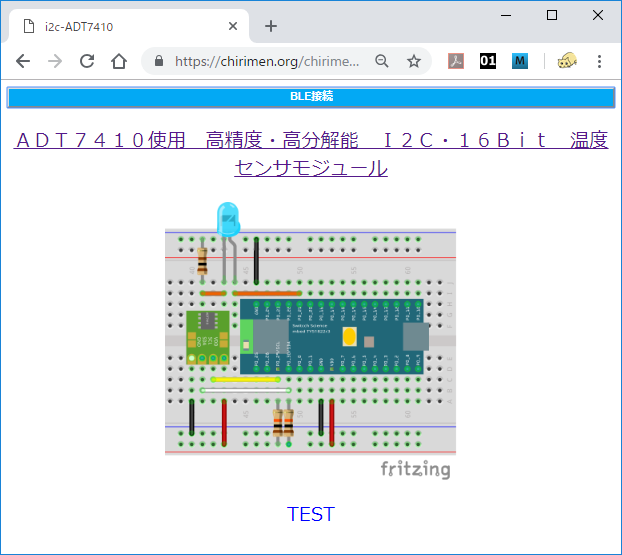Open the zoom magnifier in address bar
The height and width of the screenshot is (555, 622).
[381, 61]
